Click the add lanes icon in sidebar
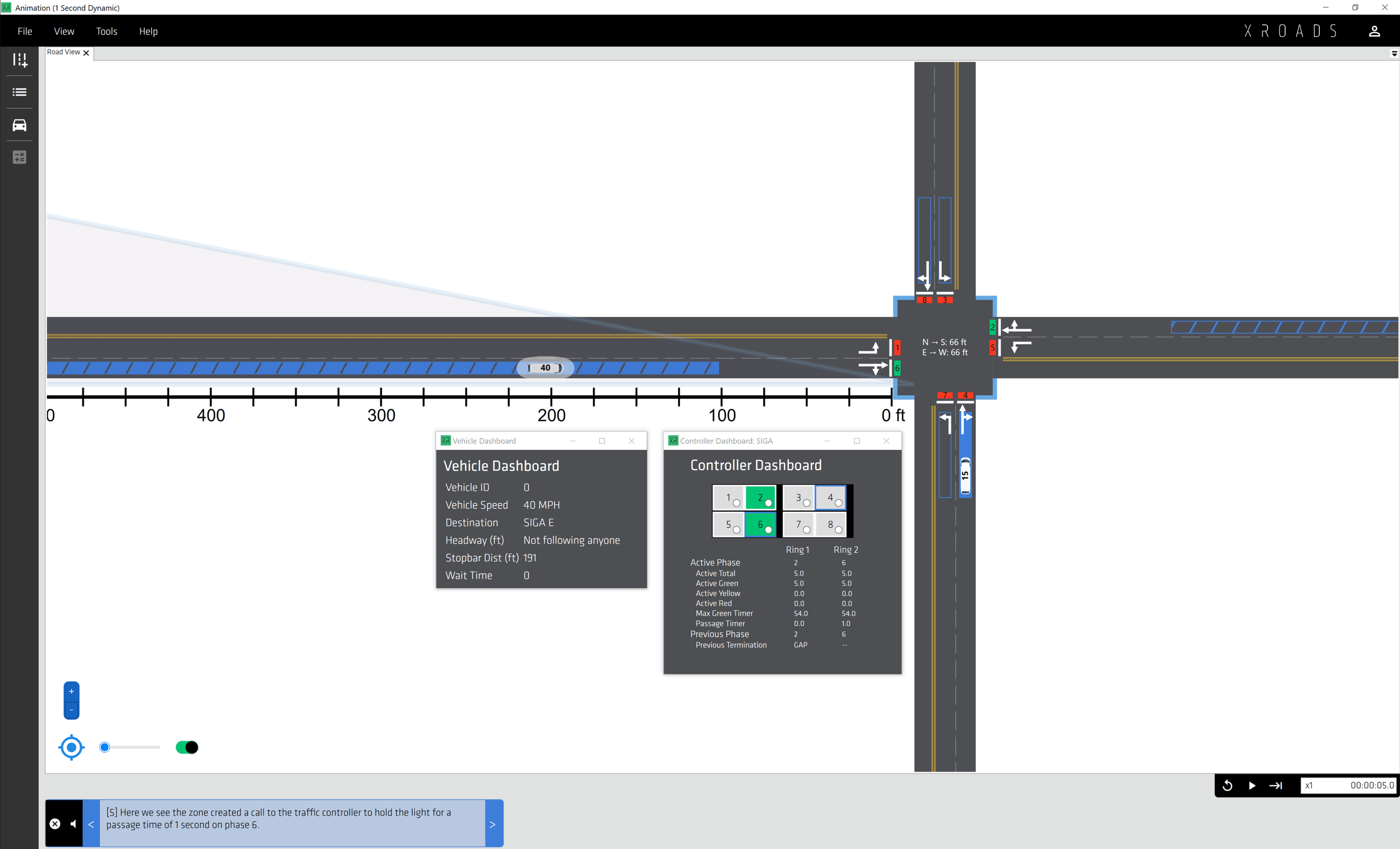The height and width of the screenshot is (849, 1400). tap(20, 60)
